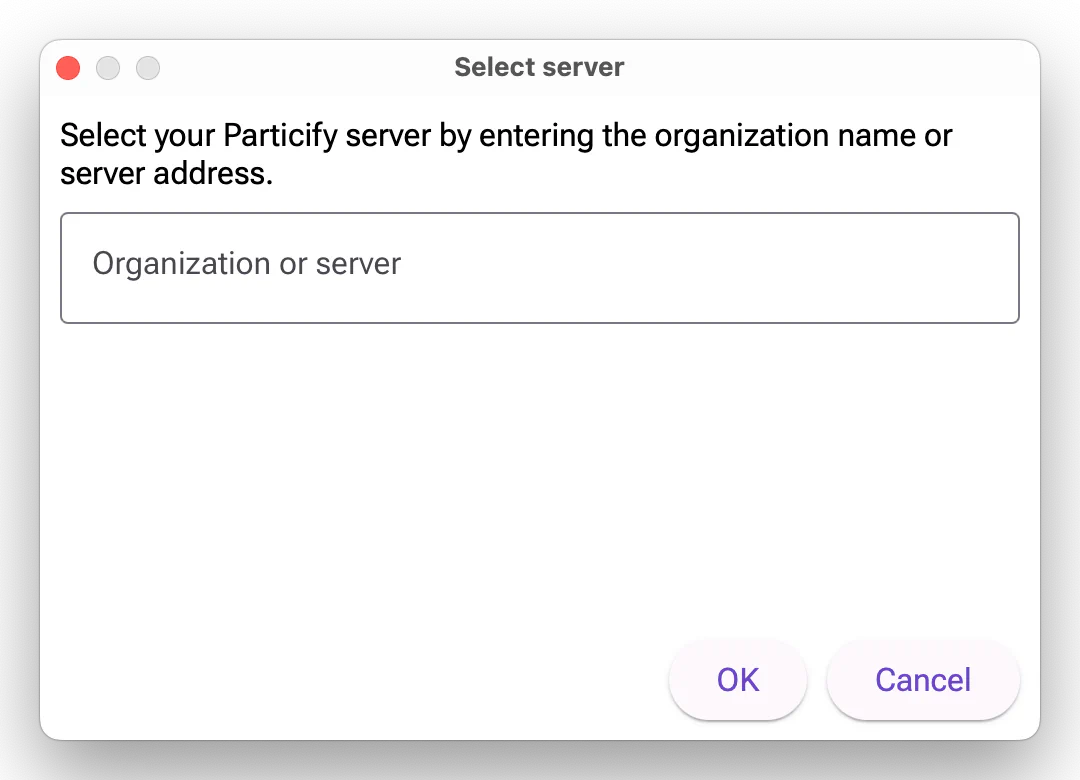
Task: Click the red close button in title bar
Action: pos(68,68)
